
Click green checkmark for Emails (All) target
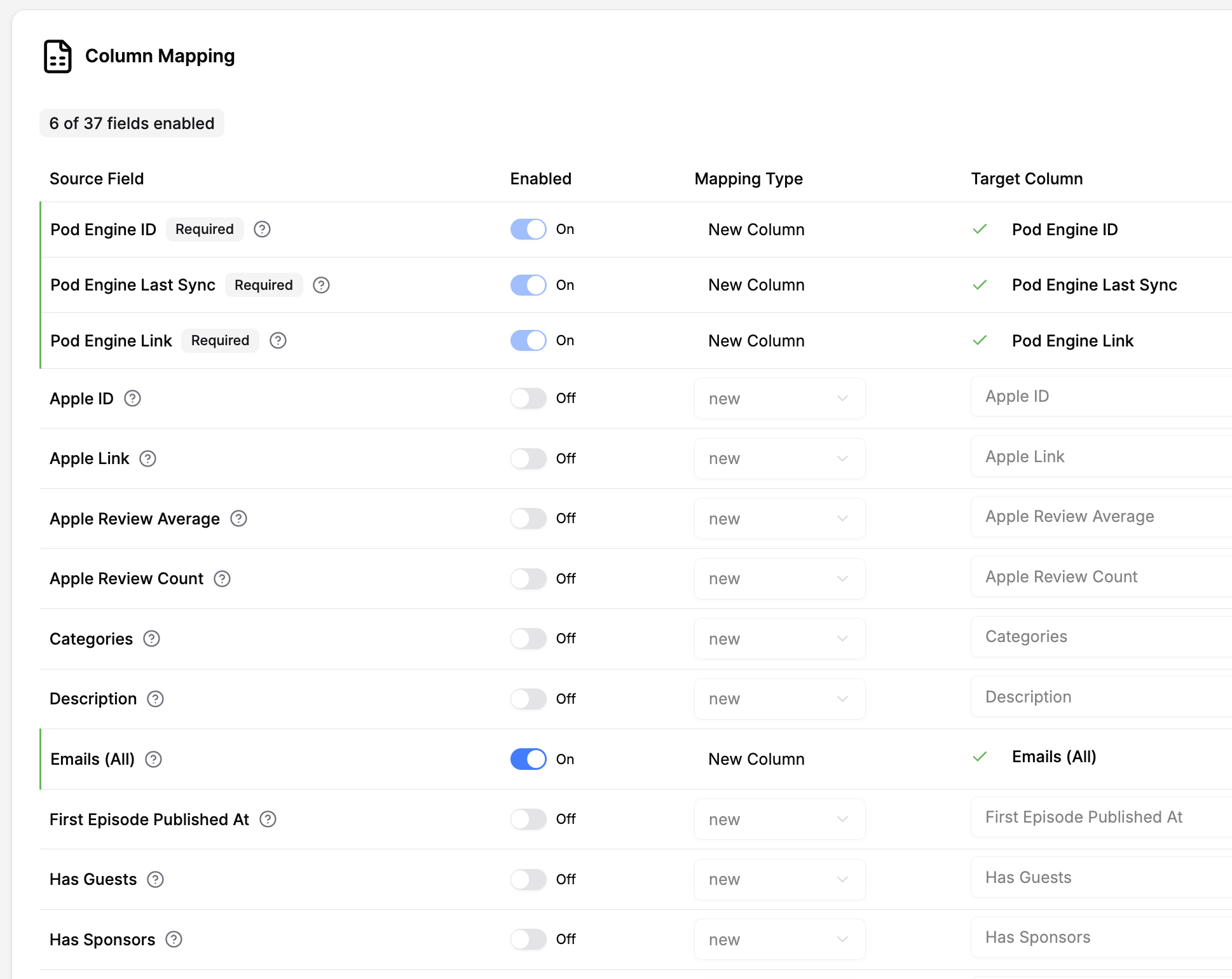point(980,756)
